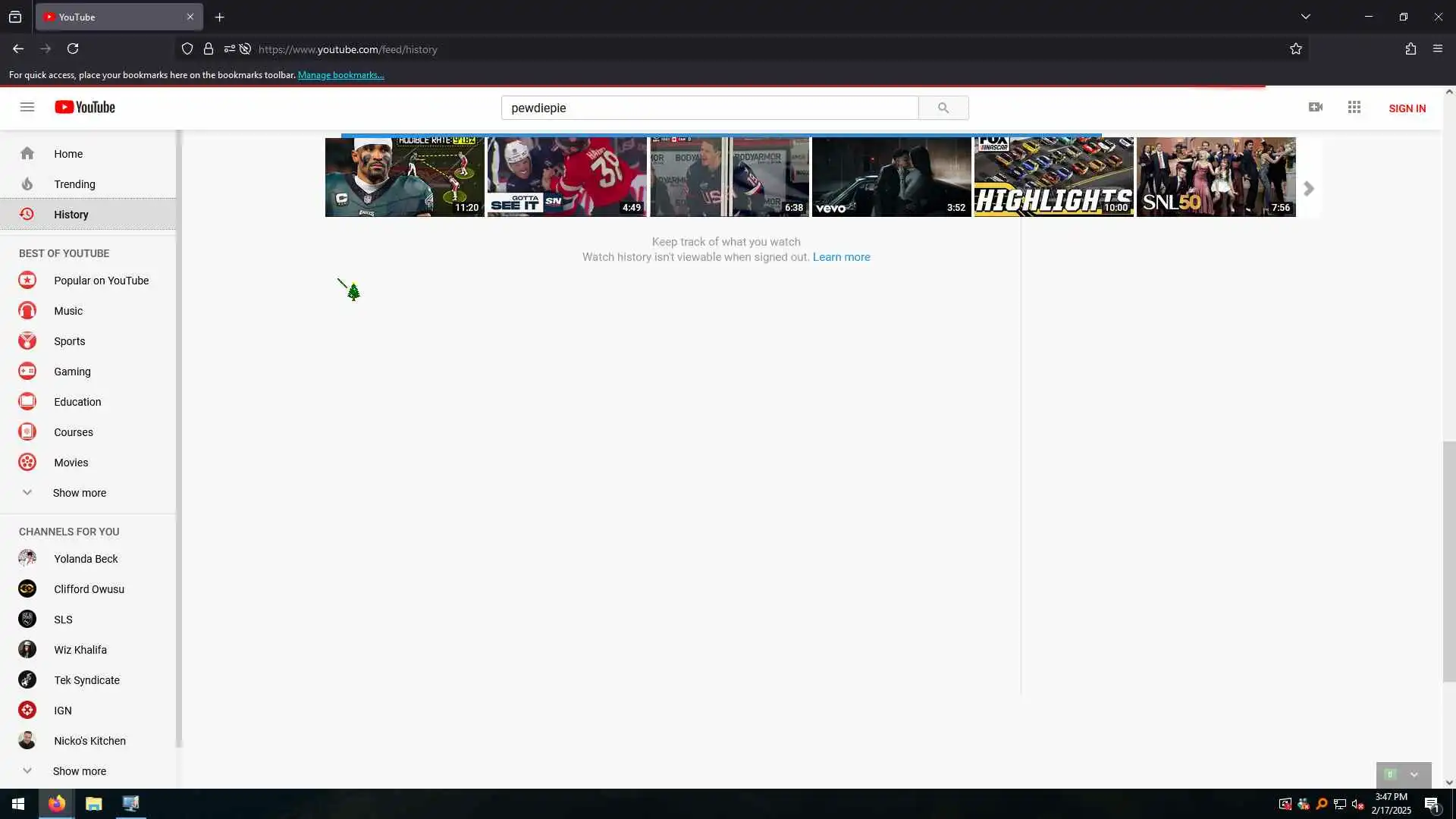Open the NASCAR Highlights video thumbnail
Screen dimensions: 1456x819
pos(1053,177)
